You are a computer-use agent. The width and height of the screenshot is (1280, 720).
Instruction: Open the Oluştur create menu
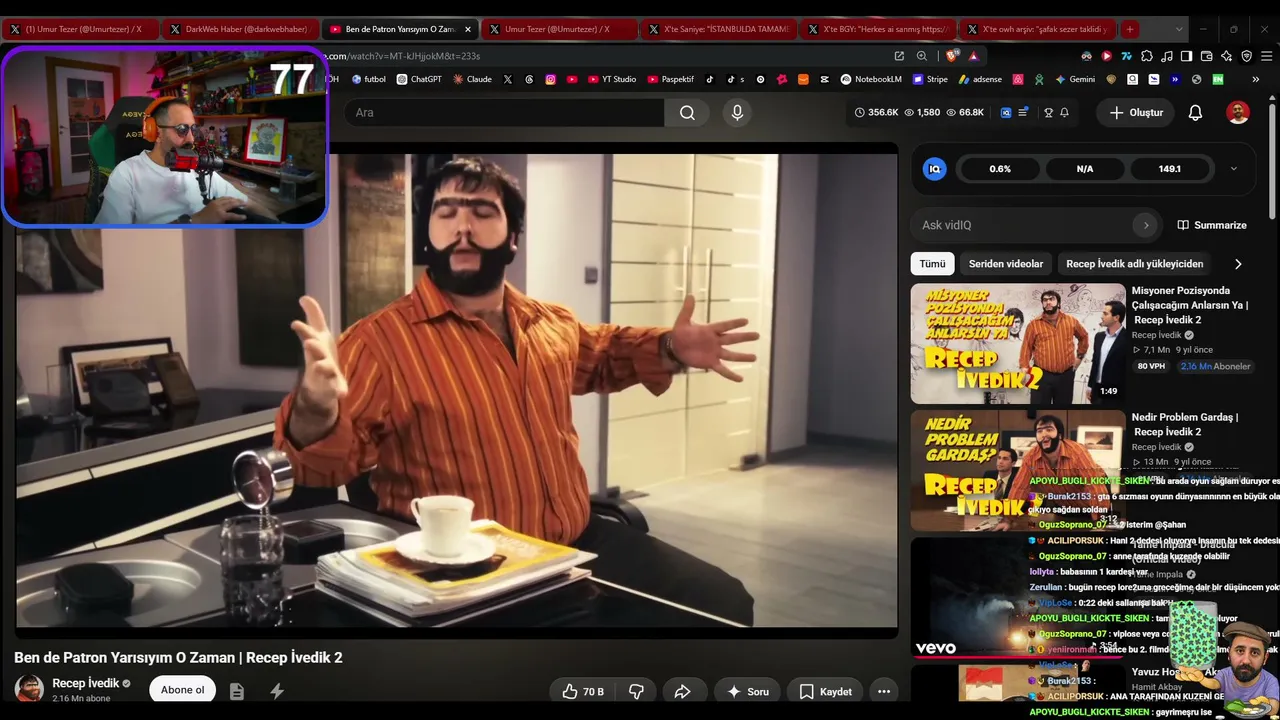(x=1136, y=113)
